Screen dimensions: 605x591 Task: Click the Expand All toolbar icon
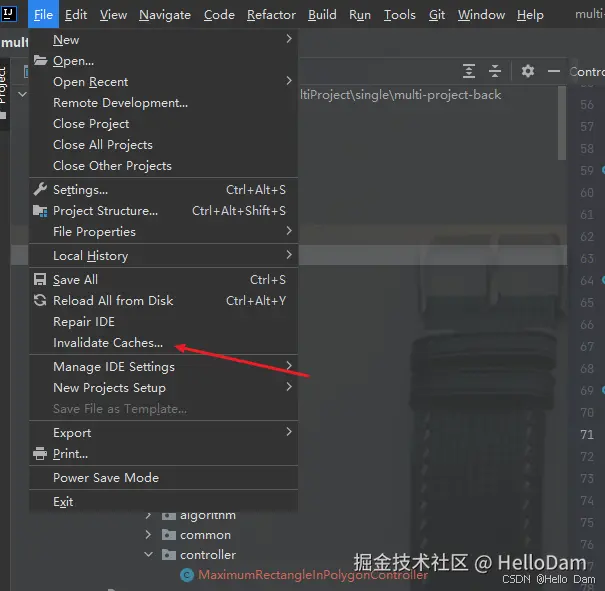469,71
